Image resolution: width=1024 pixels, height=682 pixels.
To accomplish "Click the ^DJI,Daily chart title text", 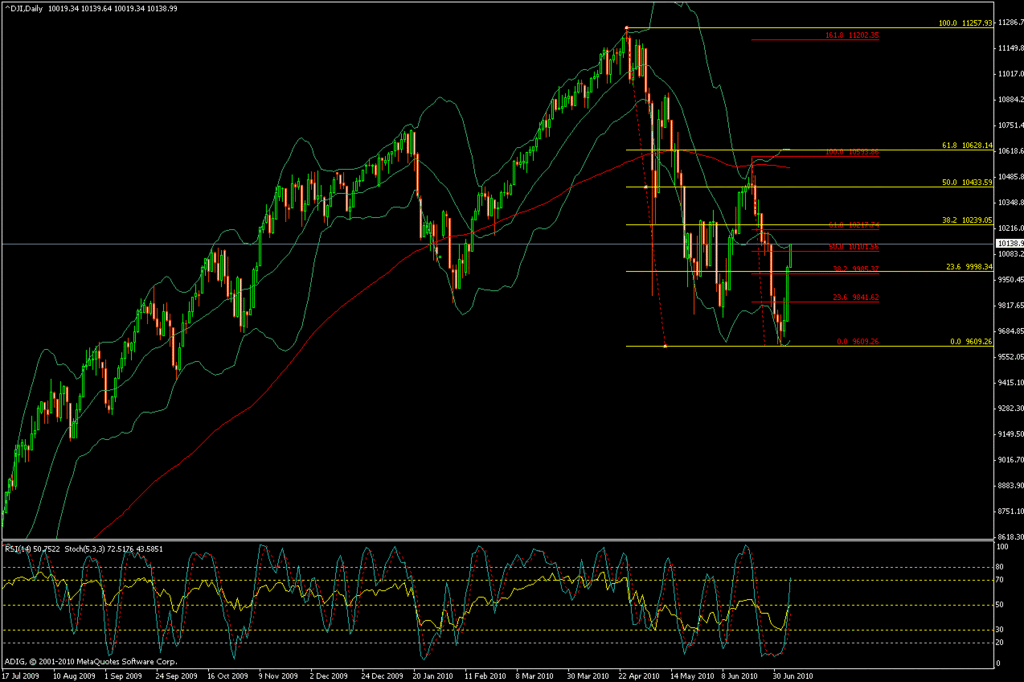I will 28,7.
